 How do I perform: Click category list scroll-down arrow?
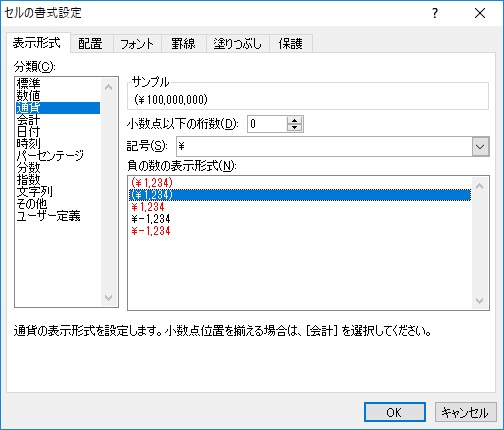(109, 297)
